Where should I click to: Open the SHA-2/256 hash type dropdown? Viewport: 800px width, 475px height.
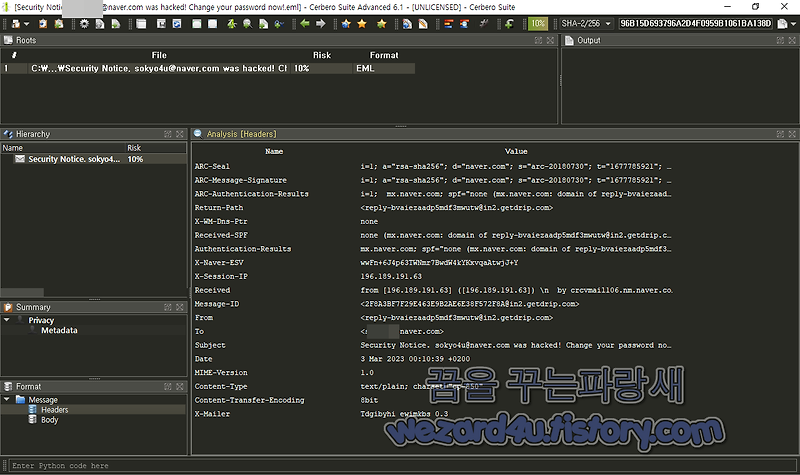tap(586, 23)
